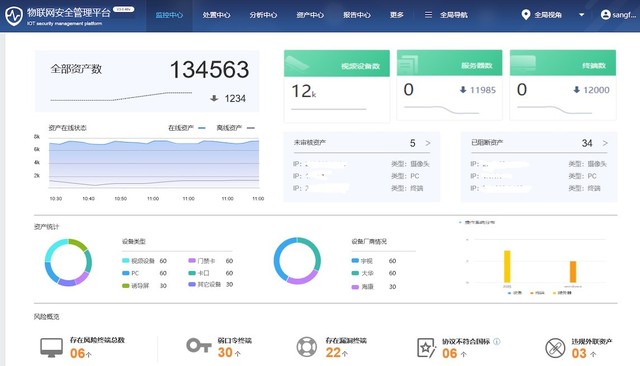The image size is (640, 366).
Task: Click the hamburger icon beside 全局导航
Action: coord(428,15)
